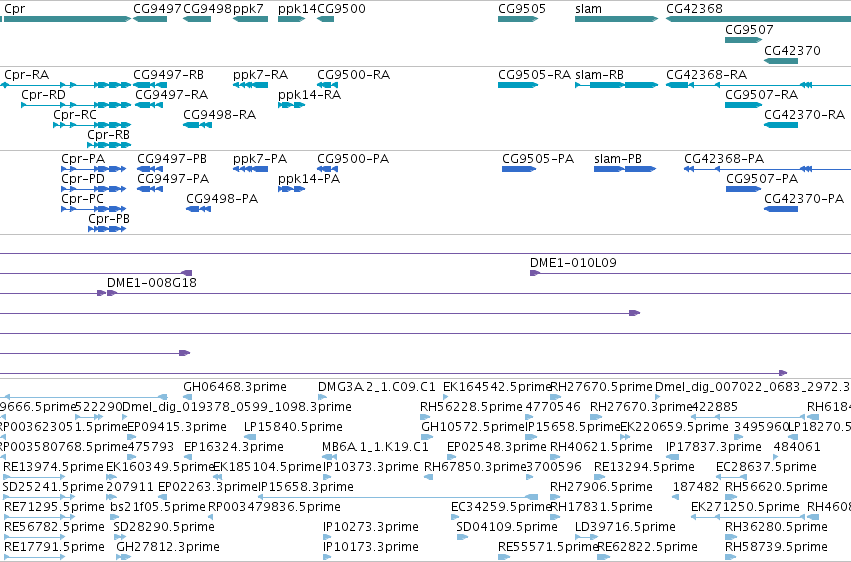Viewport: 851px width, 562px height.
Task: Select CG9507-RA transcript label
Action: tap(761, 95)
